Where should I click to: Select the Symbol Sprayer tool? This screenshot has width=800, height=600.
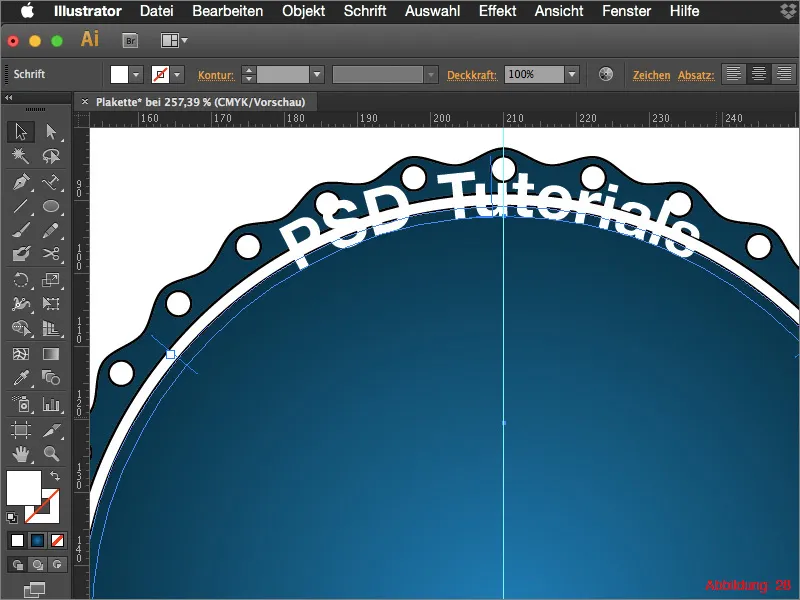click(x=21, y=404)
